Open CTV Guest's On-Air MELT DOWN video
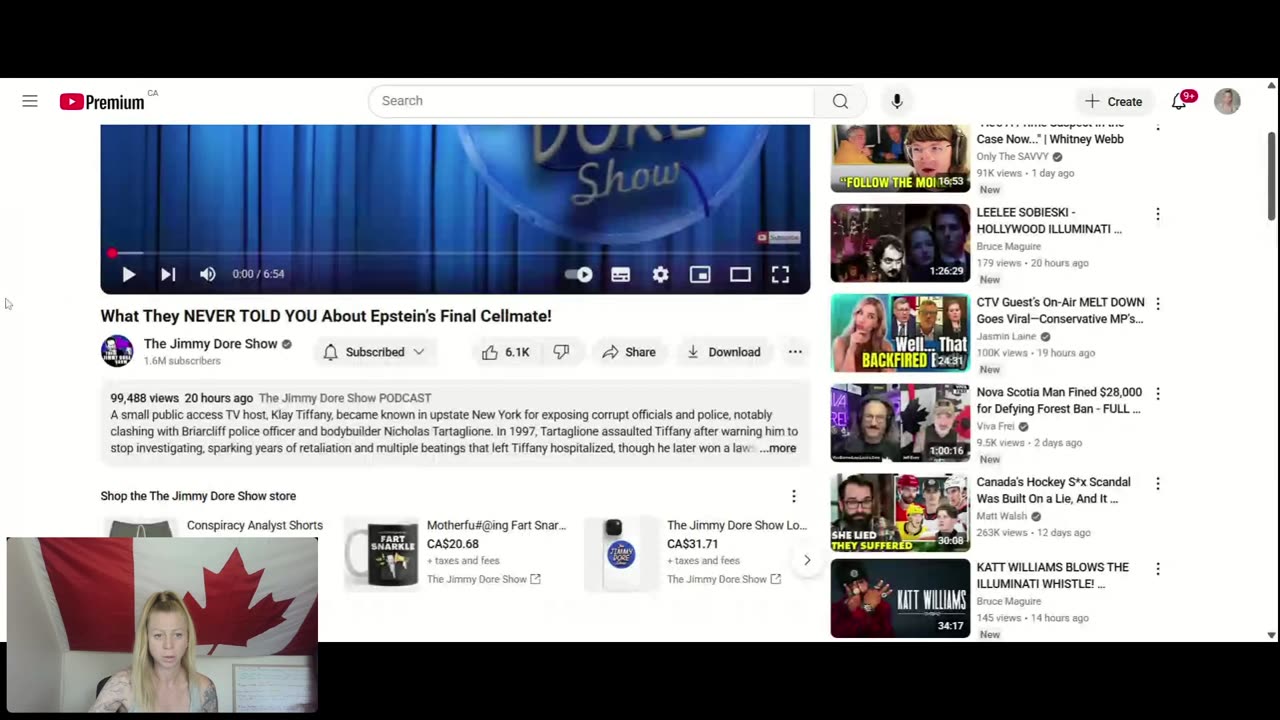Viewport: 1280px width, 720px height. pyautogui.click(x=1060, y=310)
